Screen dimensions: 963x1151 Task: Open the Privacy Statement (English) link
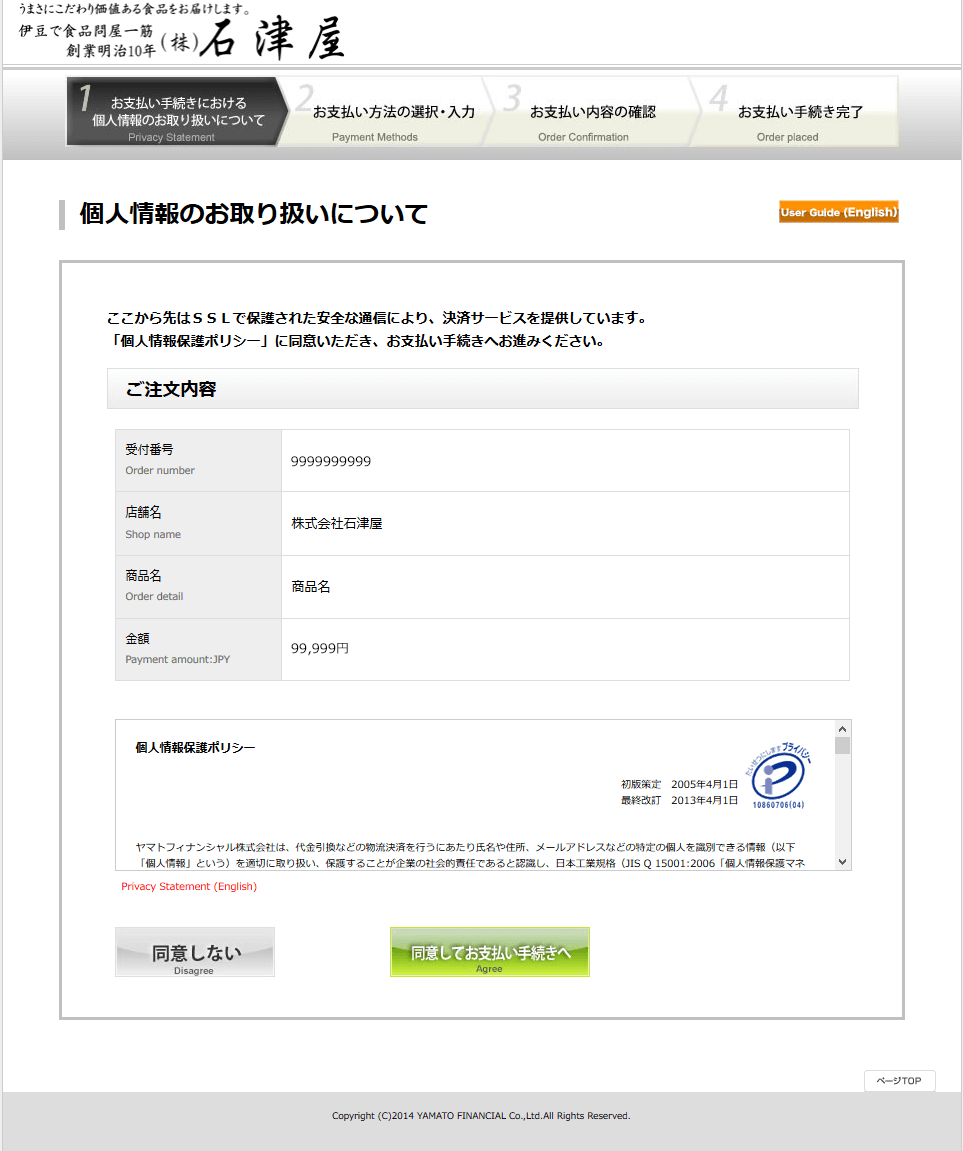coord(189,887)
